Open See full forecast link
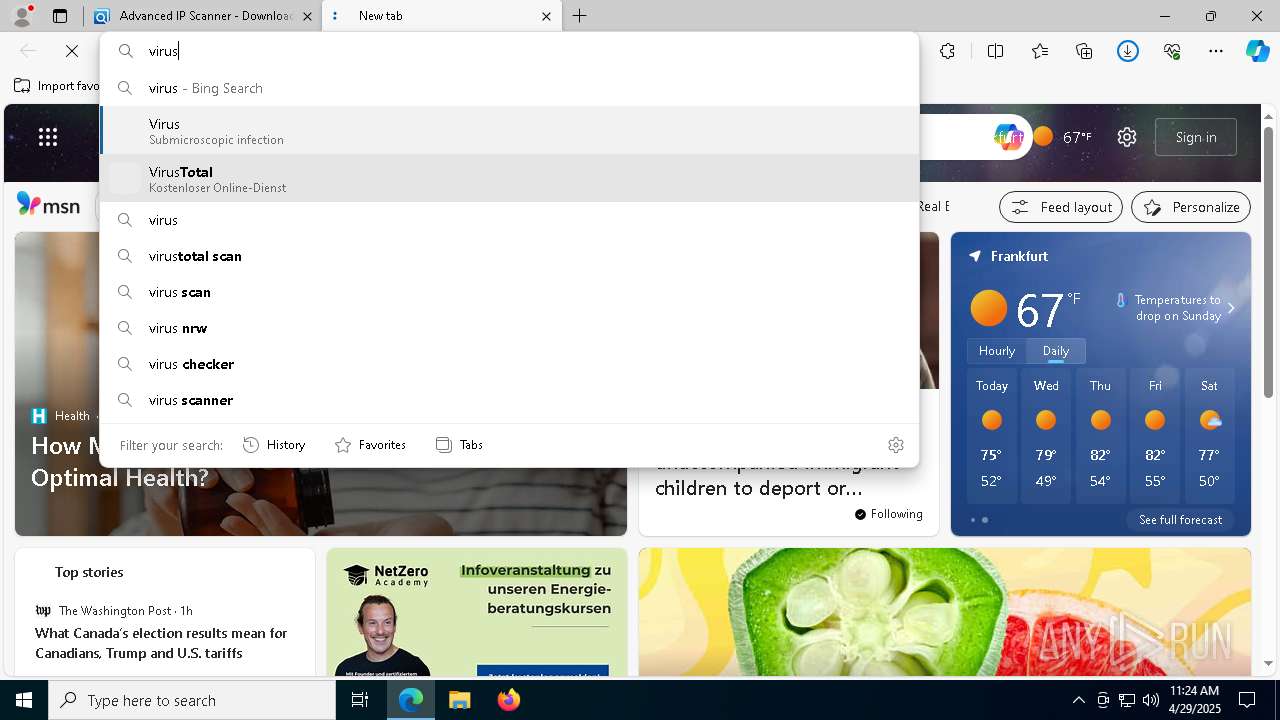Image resolution: width=1280 pixels, height=720 pixels. [1180, 520]
